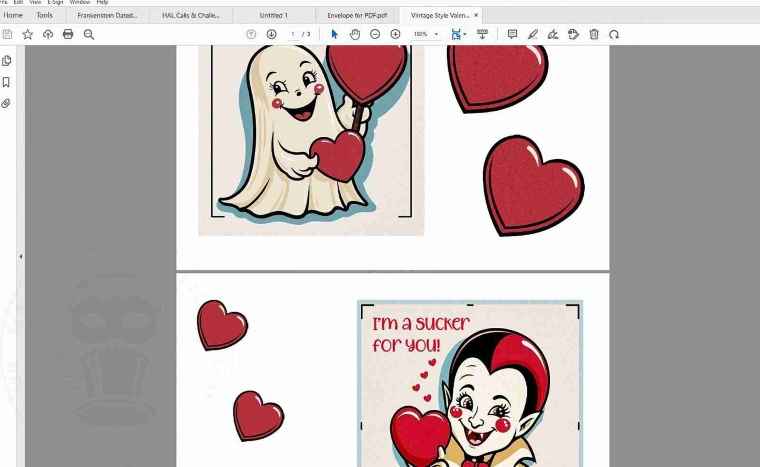Select the arrow selection tool
Screen dimensions: 760x467
(x=335, y=34)
